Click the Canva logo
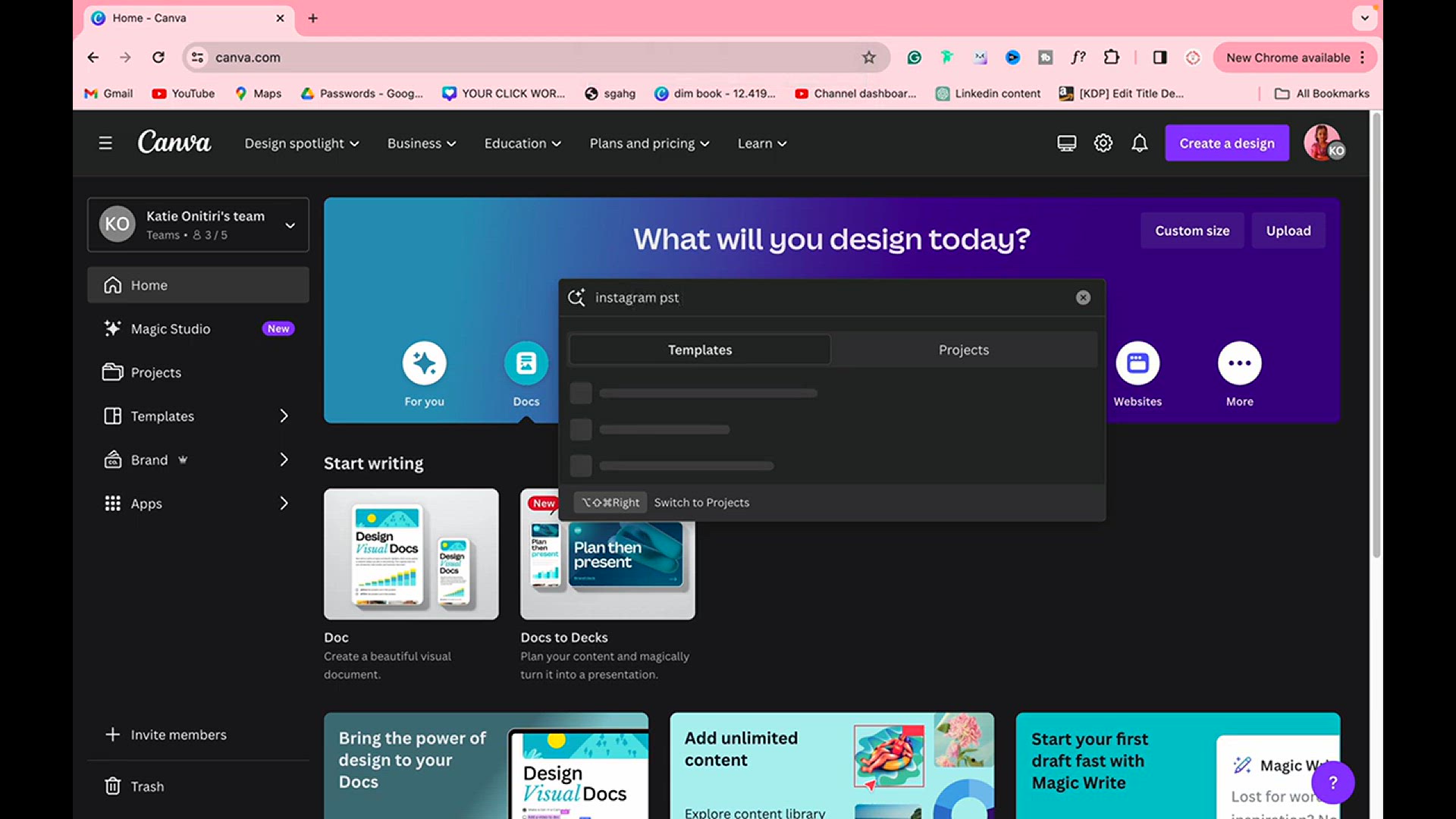 pyautogui.click(x=174, y=143)
